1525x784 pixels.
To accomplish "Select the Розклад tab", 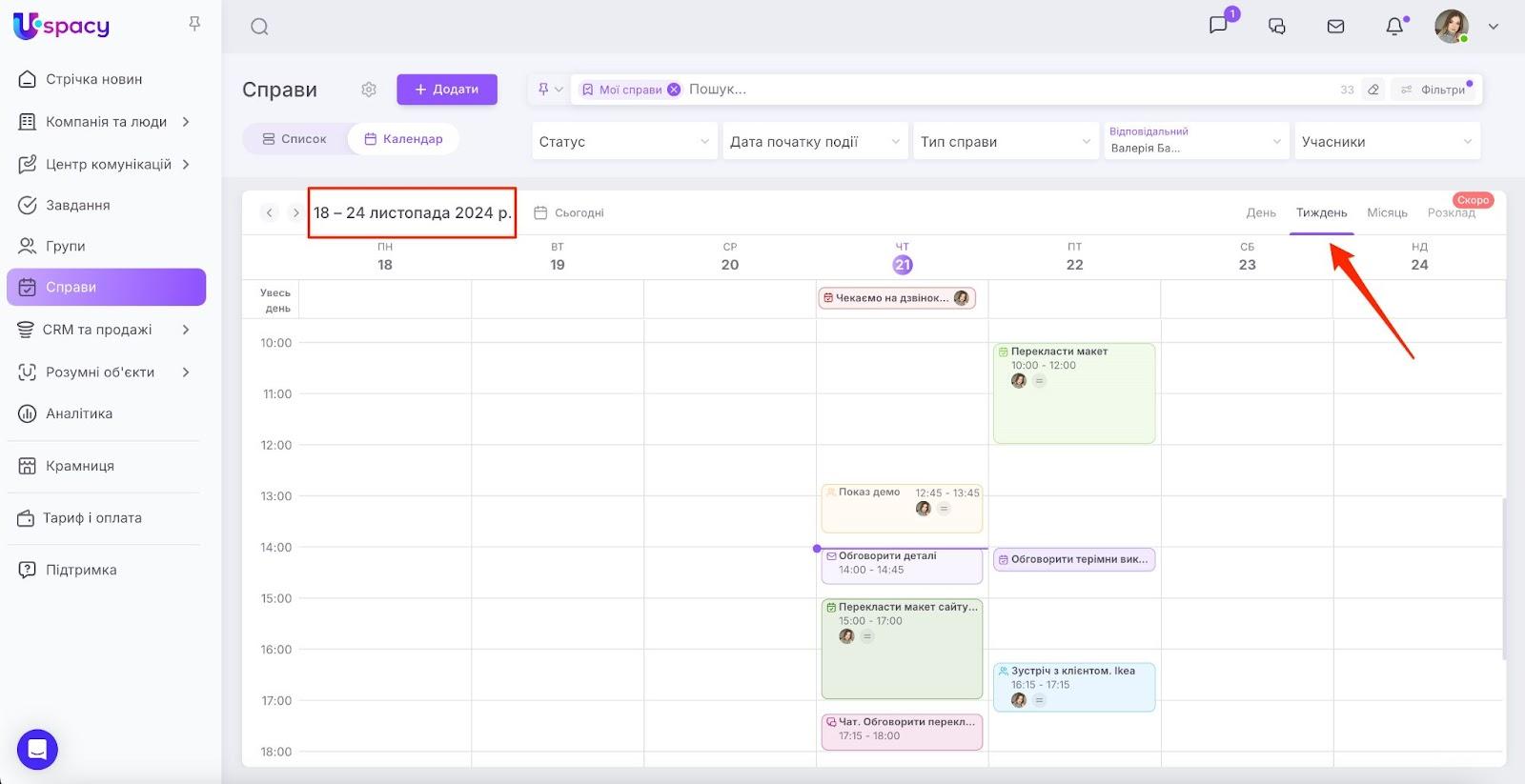I will tap(1451, 212).
